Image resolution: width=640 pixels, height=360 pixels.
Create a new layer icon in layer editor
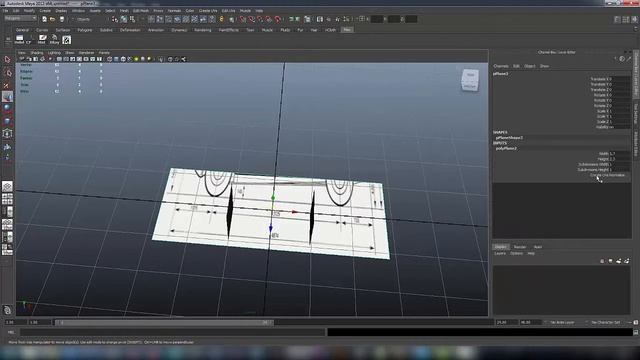point(618,261)
